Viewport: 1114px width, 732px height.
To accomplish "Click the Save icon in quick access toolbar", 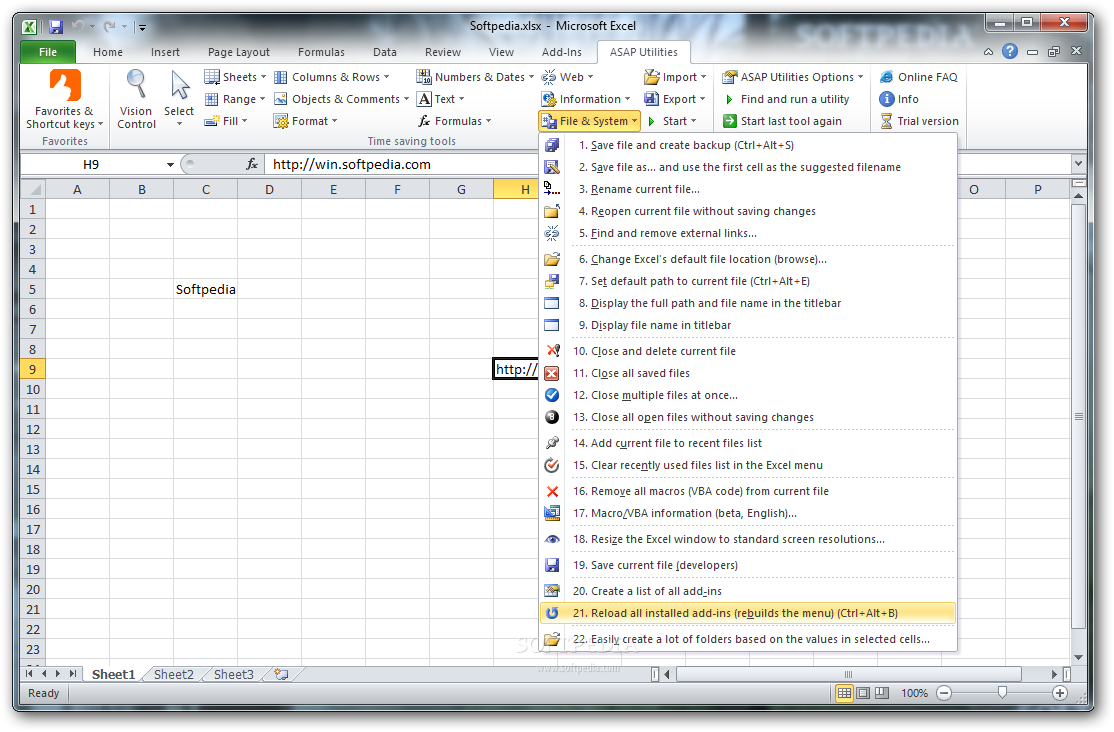I will tap(55, 27).
